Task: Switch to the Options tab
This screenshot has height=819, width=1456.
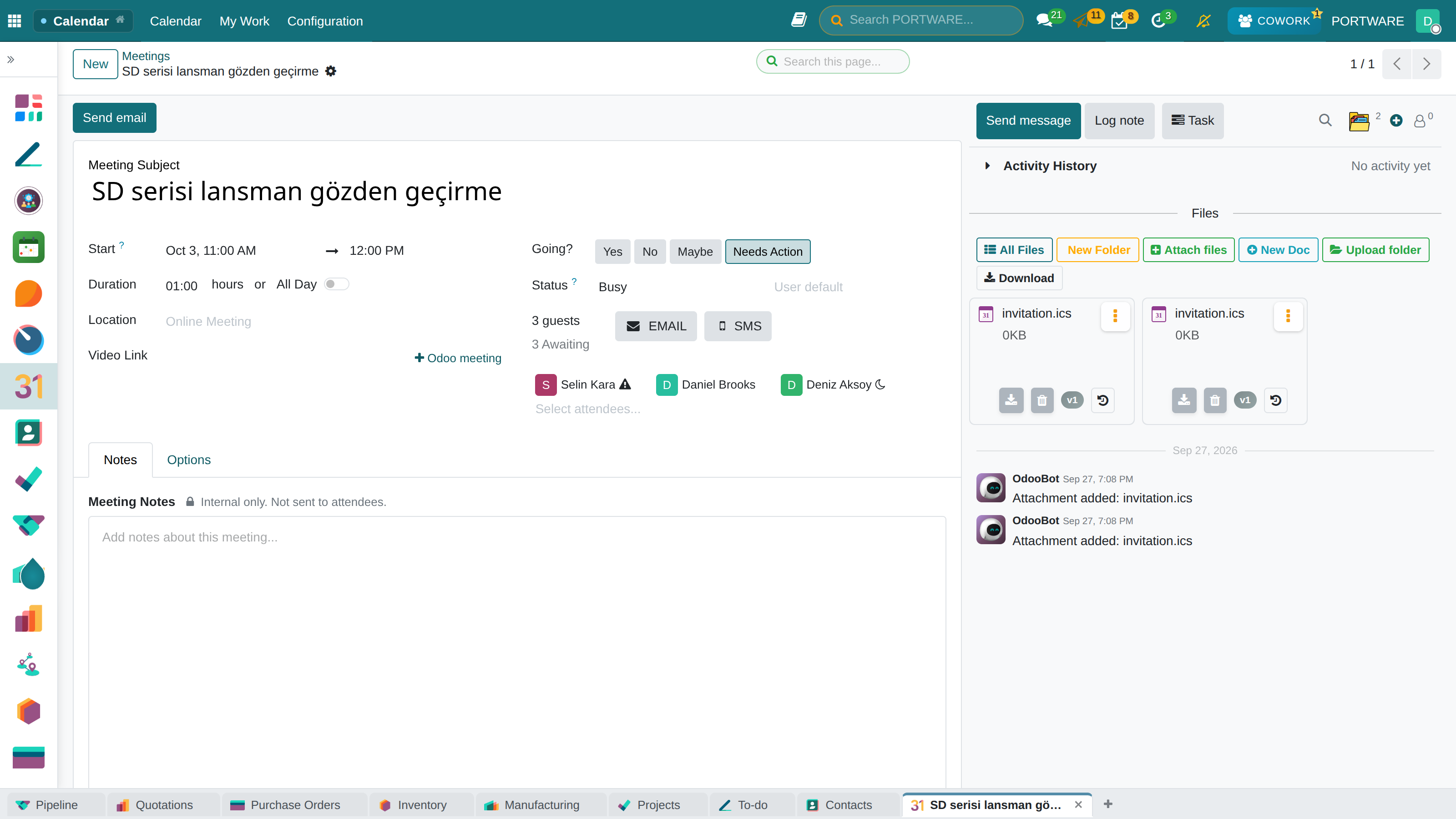Action: [189, 460]
